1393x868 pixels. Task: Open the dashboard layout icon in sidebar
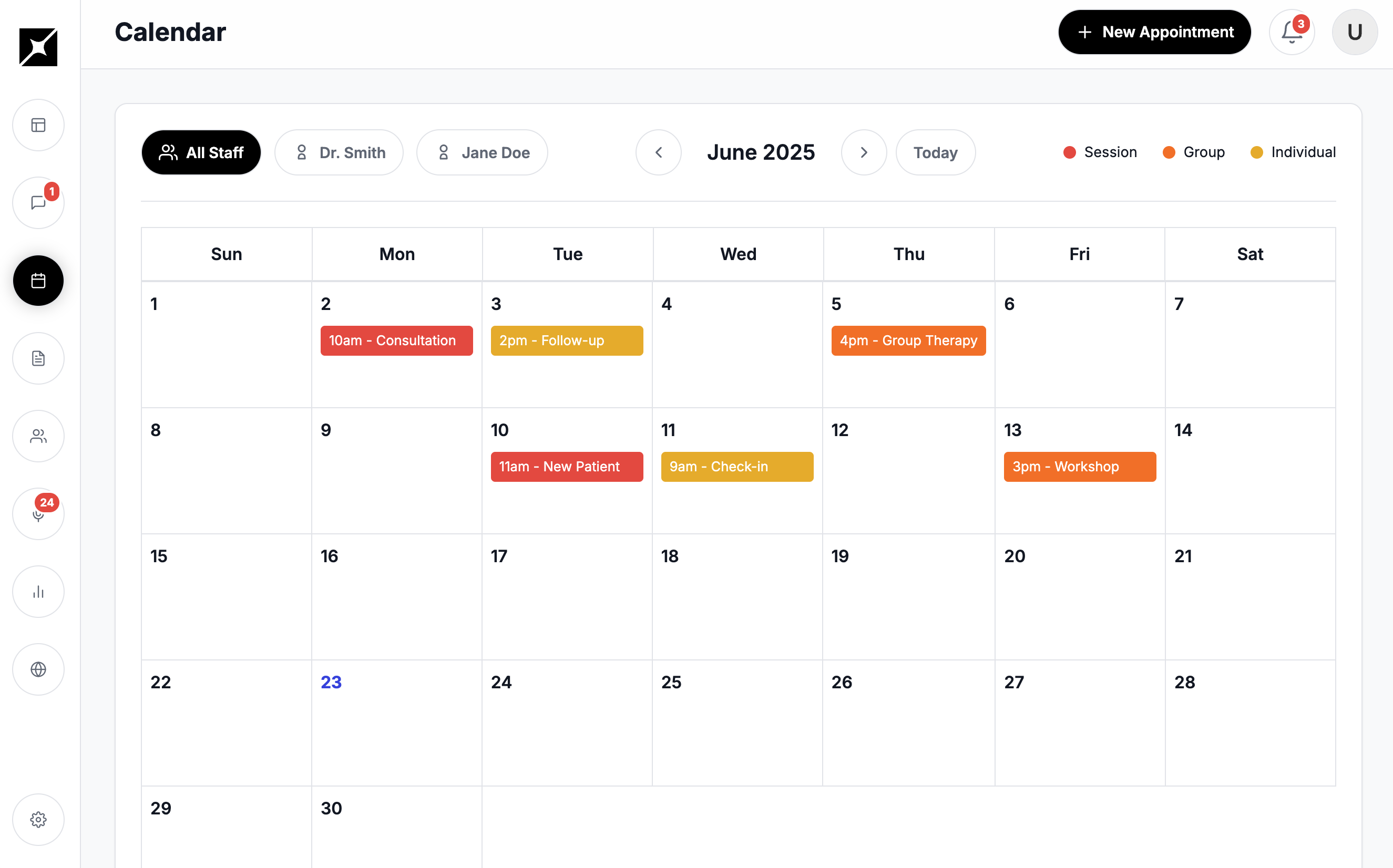(38, 125)
